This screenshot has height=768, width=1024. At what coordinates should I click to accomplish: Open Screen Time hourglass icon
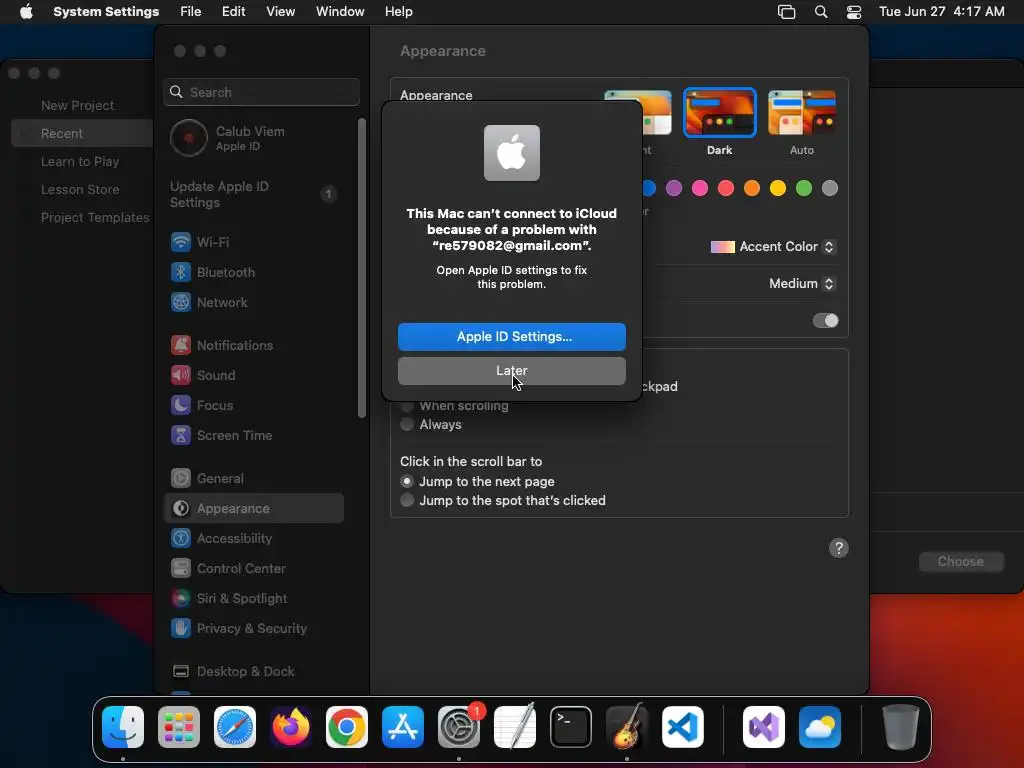click(181, 435)
